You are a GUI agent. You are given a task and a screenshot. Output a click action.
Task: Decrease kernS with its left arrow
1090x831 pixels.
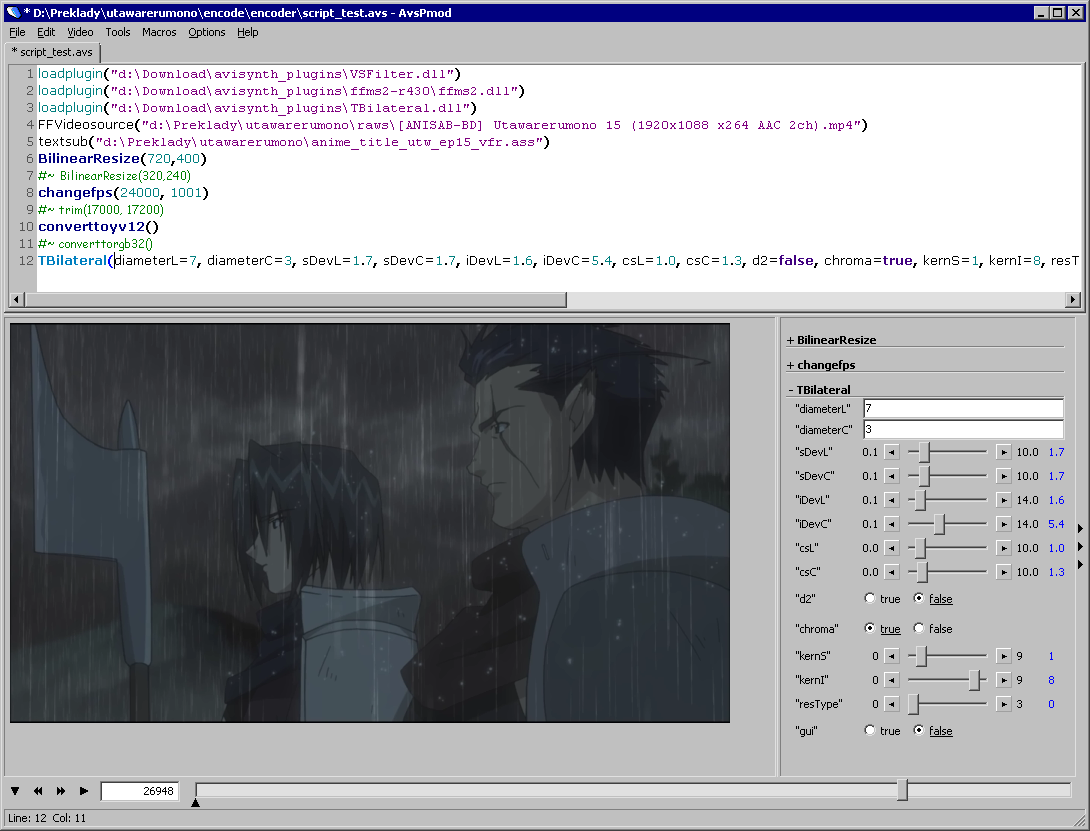[892, 656]
